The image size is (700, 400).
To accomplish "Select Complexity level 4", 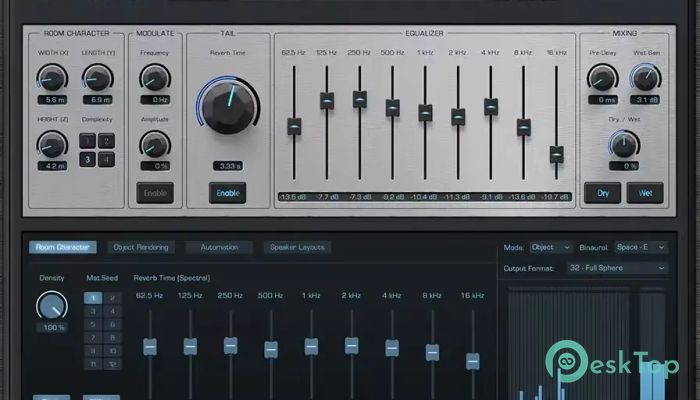I will pyautogui.click(x=107, y=159).
